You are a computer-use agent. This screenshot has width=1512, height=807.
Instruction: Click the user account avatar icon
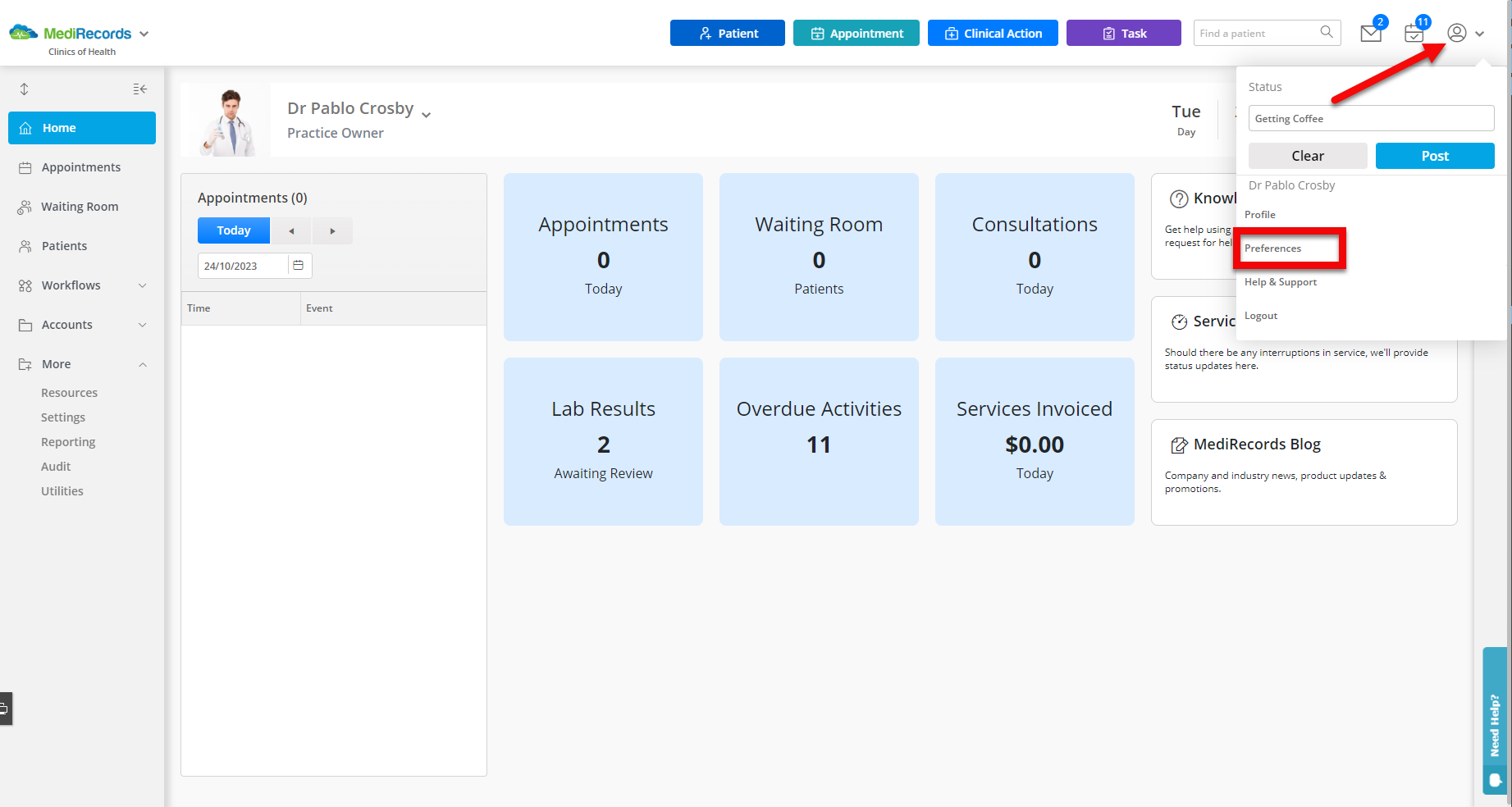(1457, 33)
